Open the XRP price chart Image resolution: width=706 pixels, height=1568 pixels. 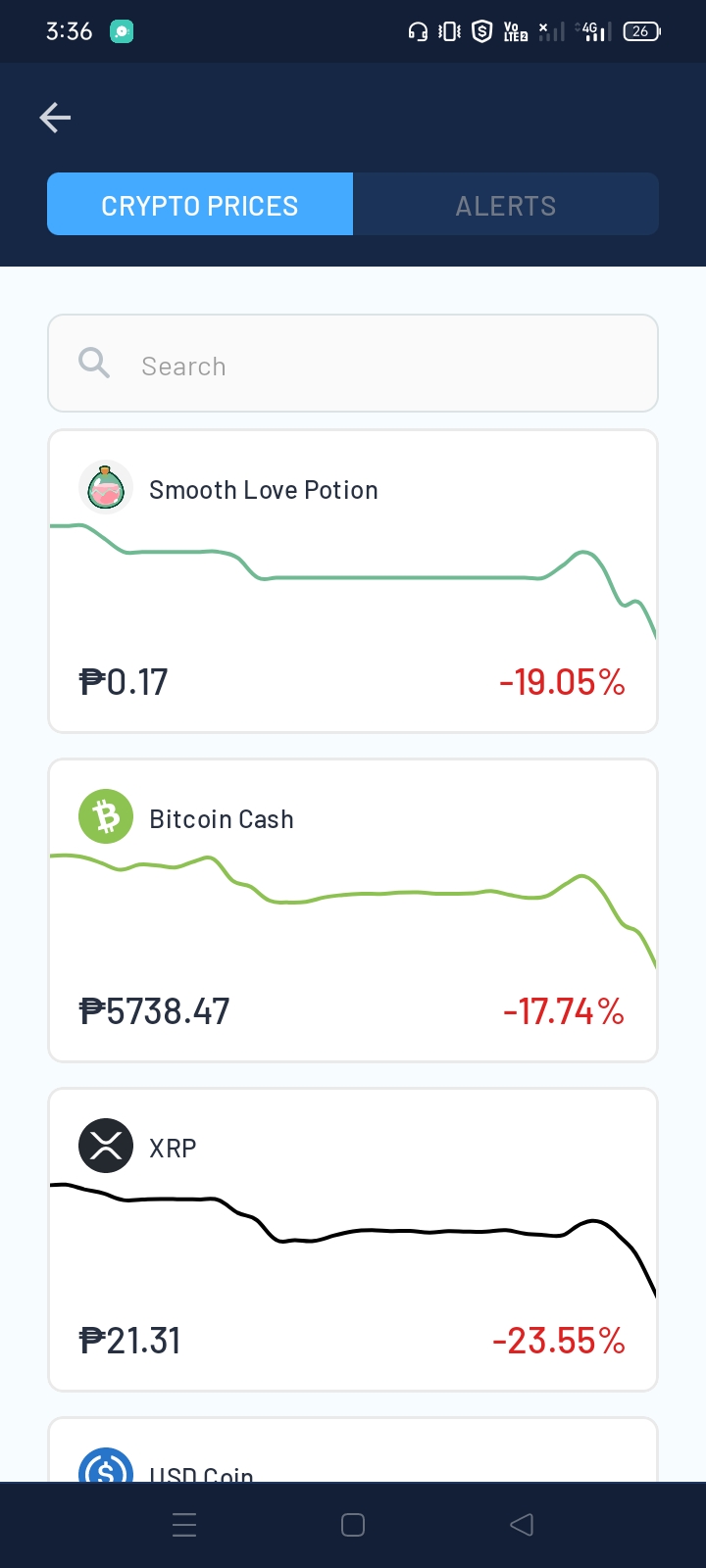point(353,1240)
